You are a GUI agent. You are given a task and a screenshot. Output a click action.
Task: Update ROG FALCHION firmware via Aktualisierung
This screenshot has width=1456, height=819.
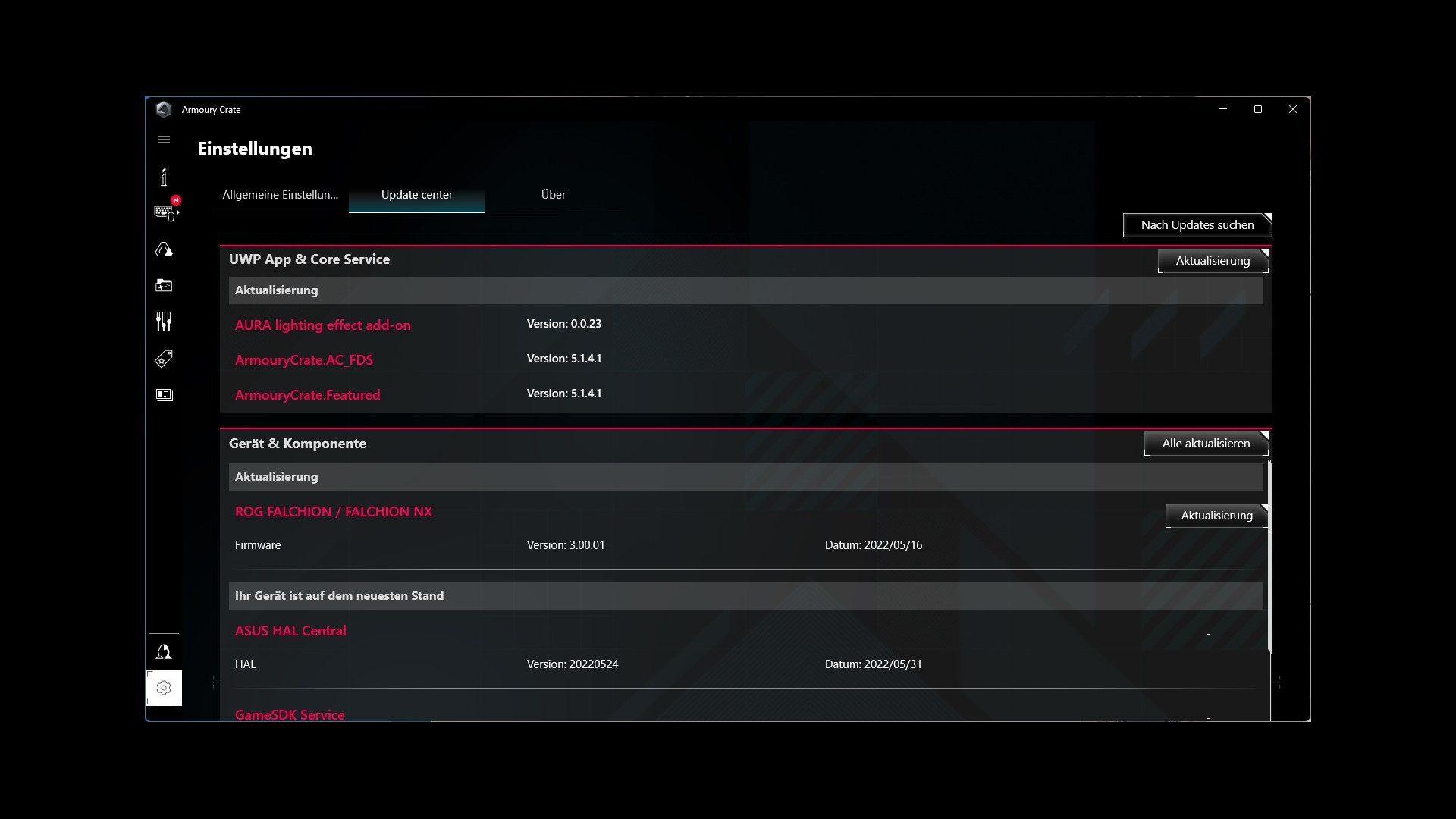click(x=1216, y=516)
